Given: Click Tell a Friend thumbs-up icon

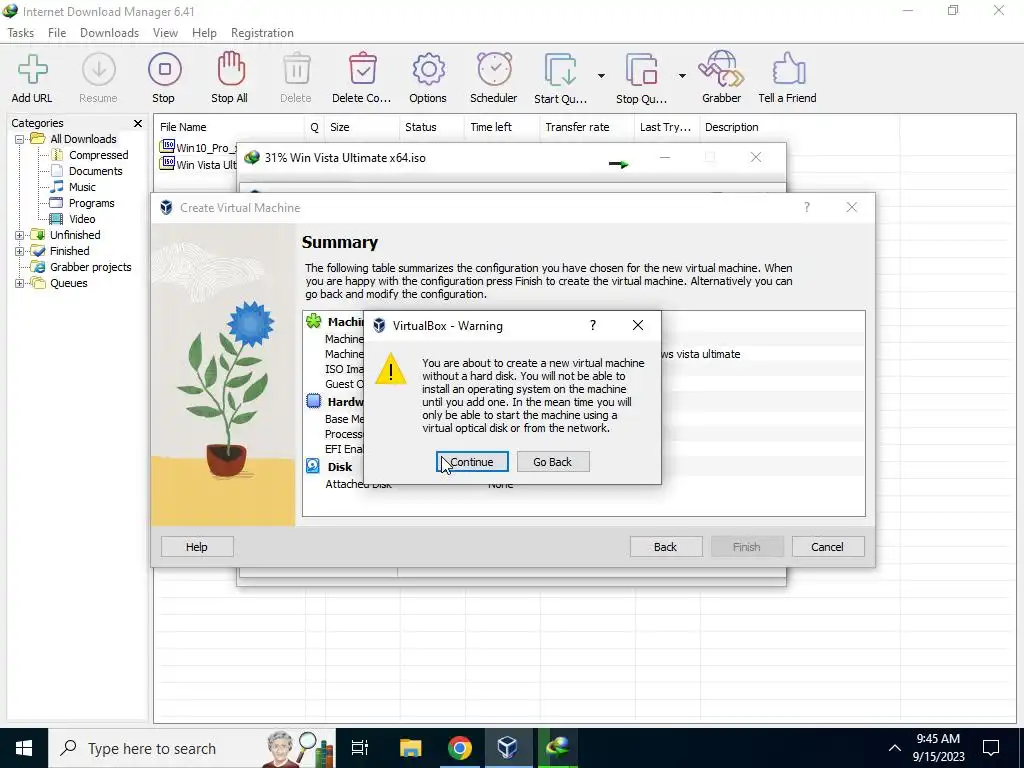Looking at the screenshot, I should [x=789, y=69].
